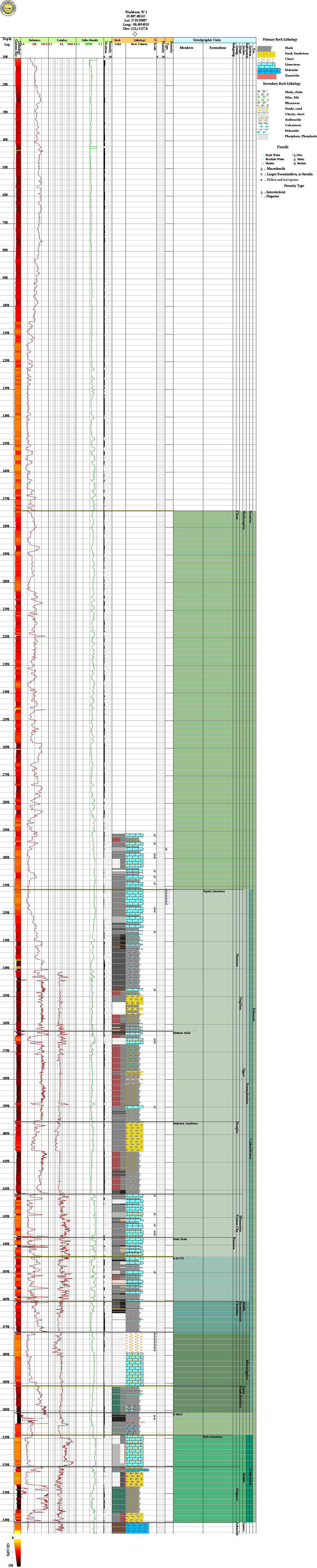Click the latitude value 37.0129807
Screen dimensions: 317x1568
pyautogui.click(x=139, y=21)
